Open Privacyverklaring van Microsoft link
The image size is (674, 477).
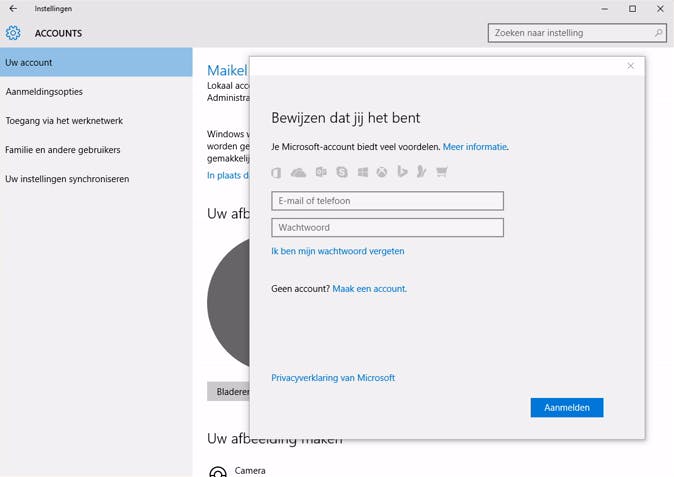(x=333, y=378)
